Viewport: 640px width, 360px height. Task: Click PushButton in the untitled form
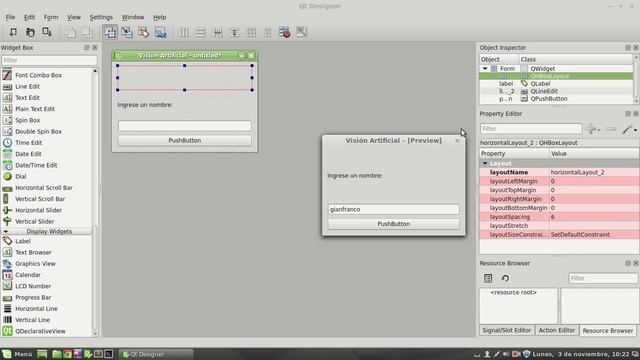[x=184, y=140]
